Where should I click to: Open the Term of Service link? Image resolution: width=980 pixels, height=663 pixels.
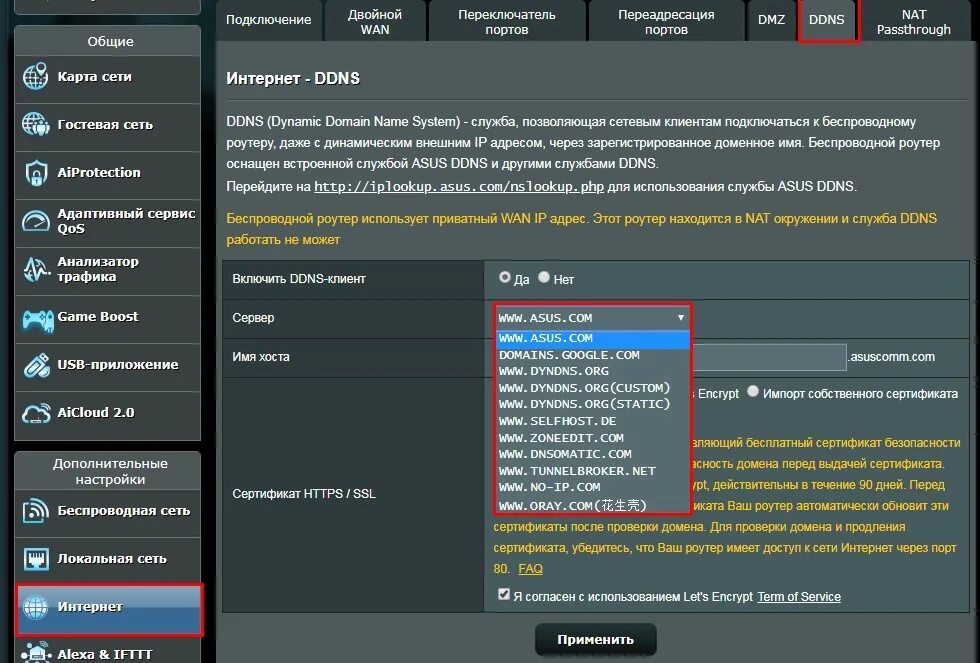pos(799,597)
